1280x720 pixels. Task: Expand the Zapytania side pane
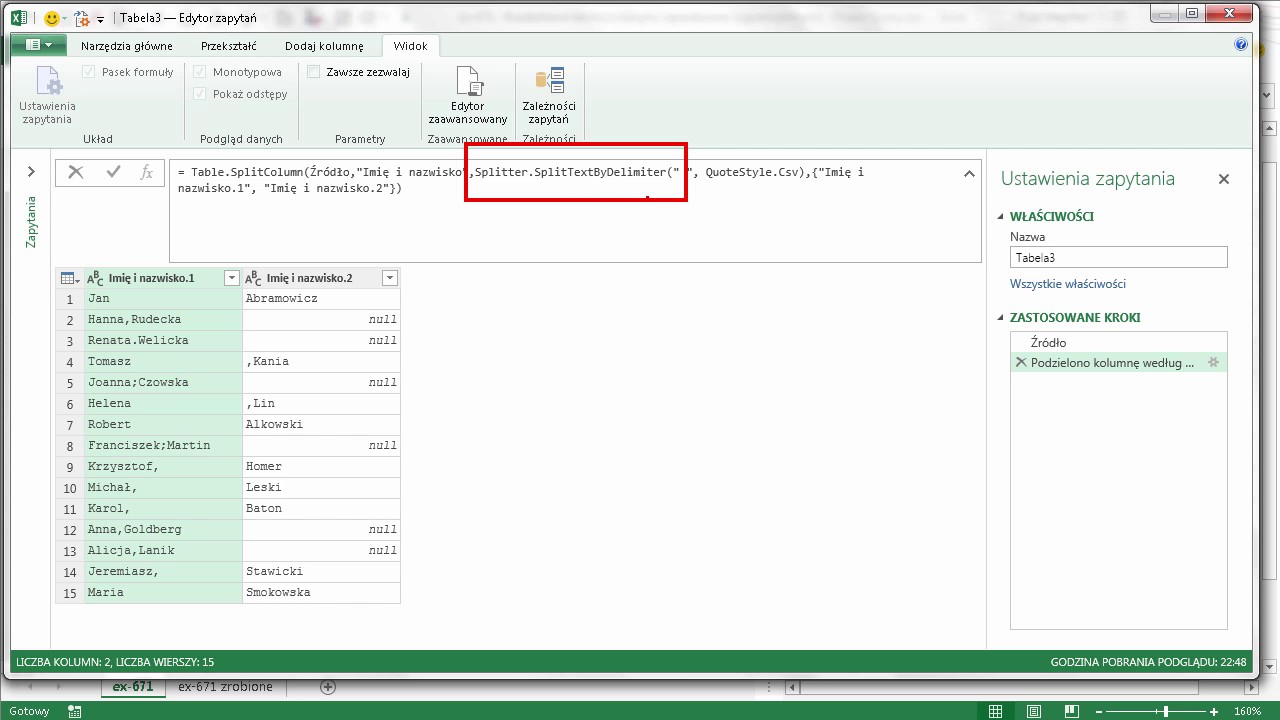click(31, 172)
